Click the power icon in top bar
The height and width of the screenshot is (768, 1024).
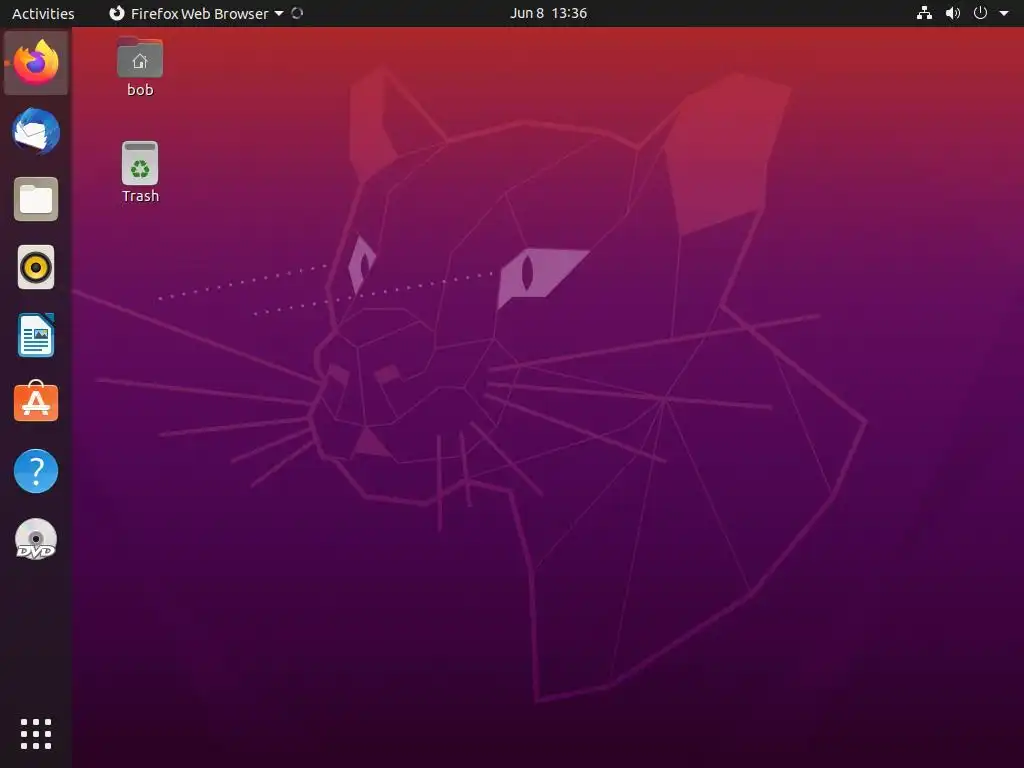(980, 13)
